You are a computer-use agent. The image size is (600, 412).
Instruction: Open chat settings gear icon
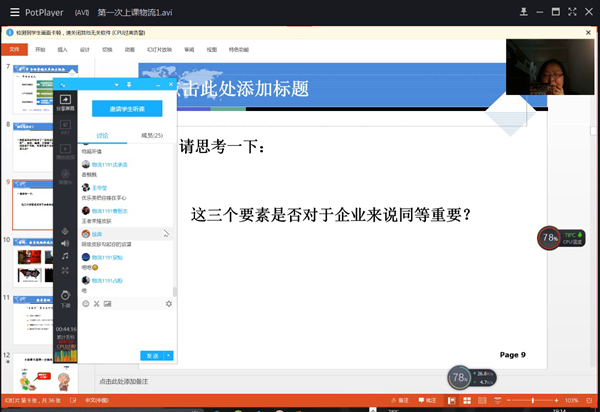[x=169, y=304]
